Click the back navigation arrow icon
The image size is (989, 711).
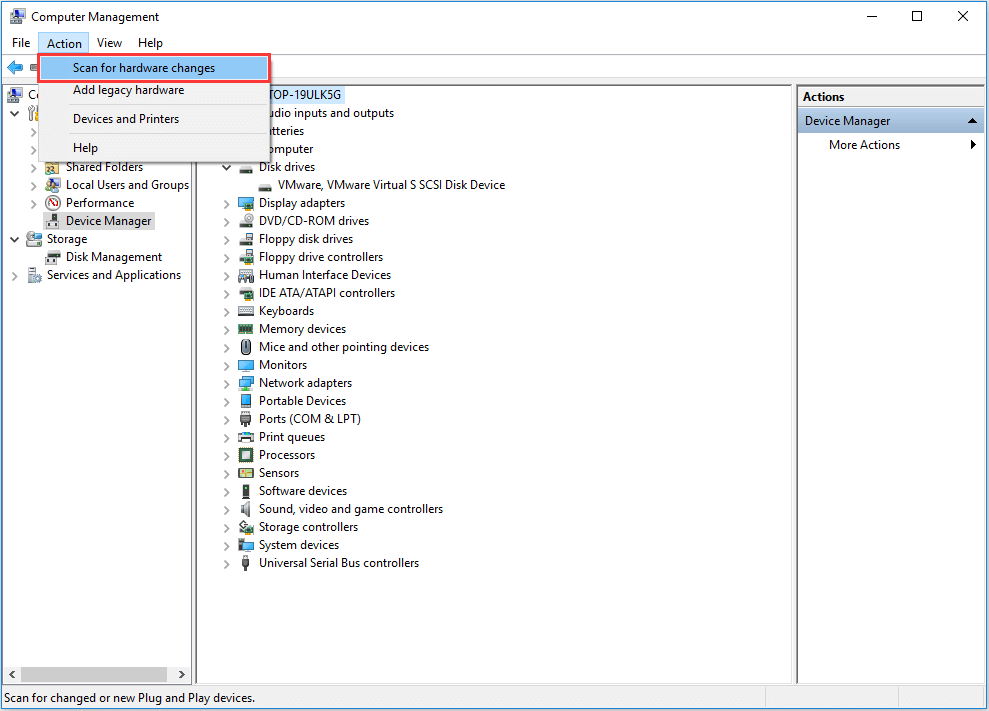pos(13,66)
